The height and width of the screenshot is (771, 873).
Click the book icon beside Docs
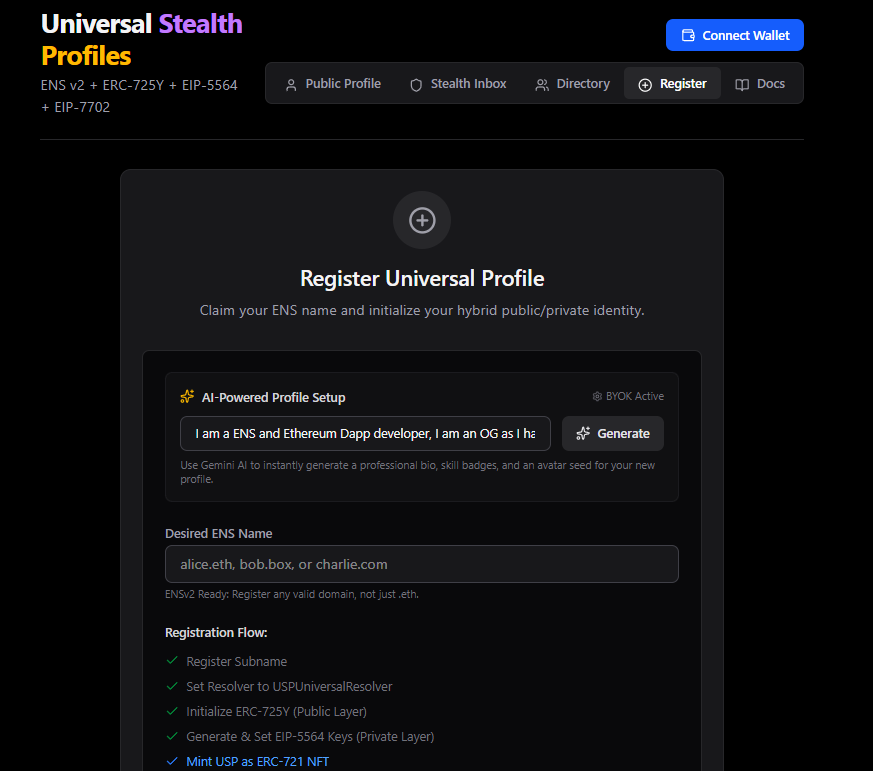tap(742, 85)
